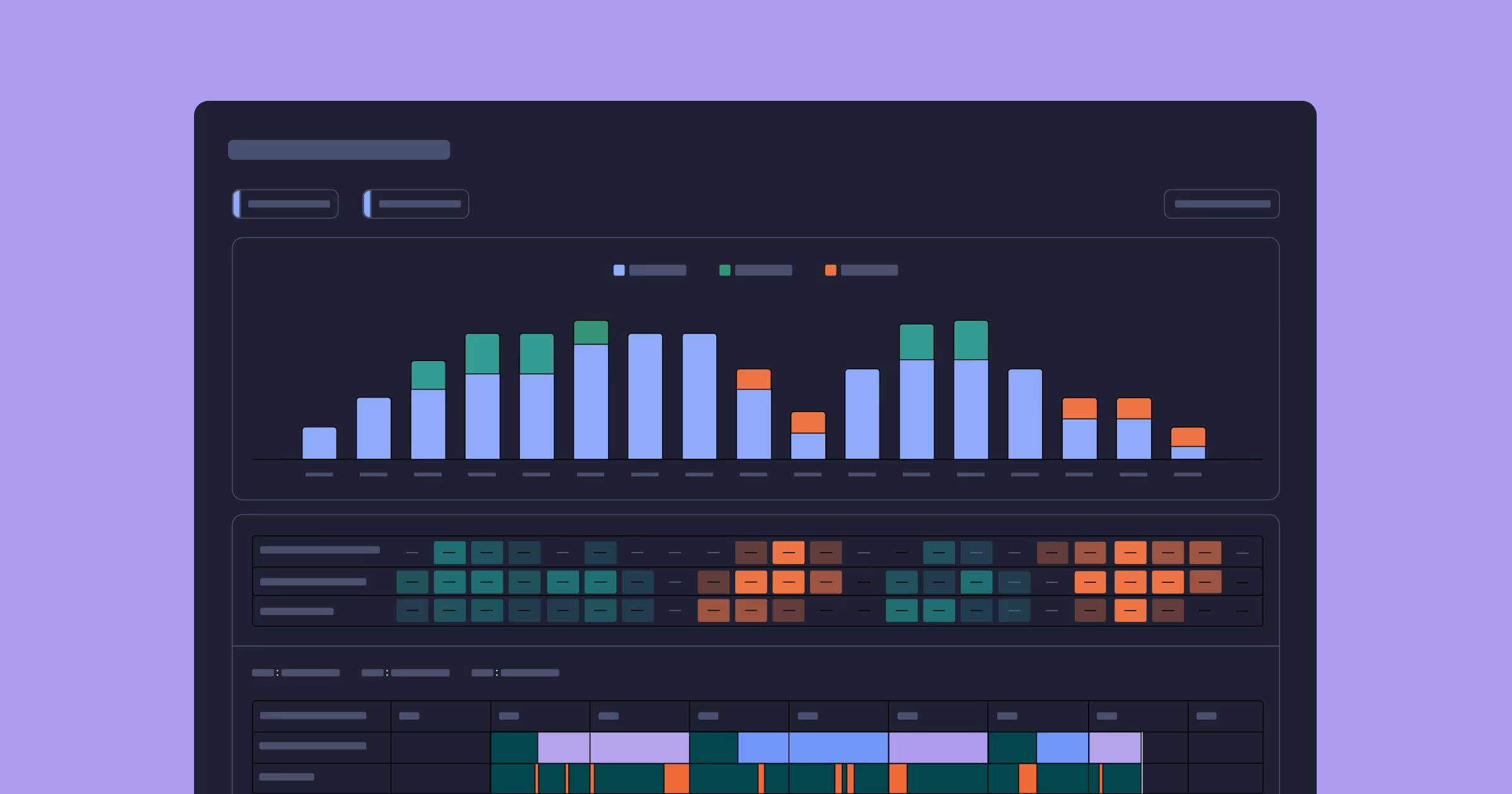Viewport: 1512px width, 794px height.
Task: Select the top heatmap row label
Action: click(320, 550)
